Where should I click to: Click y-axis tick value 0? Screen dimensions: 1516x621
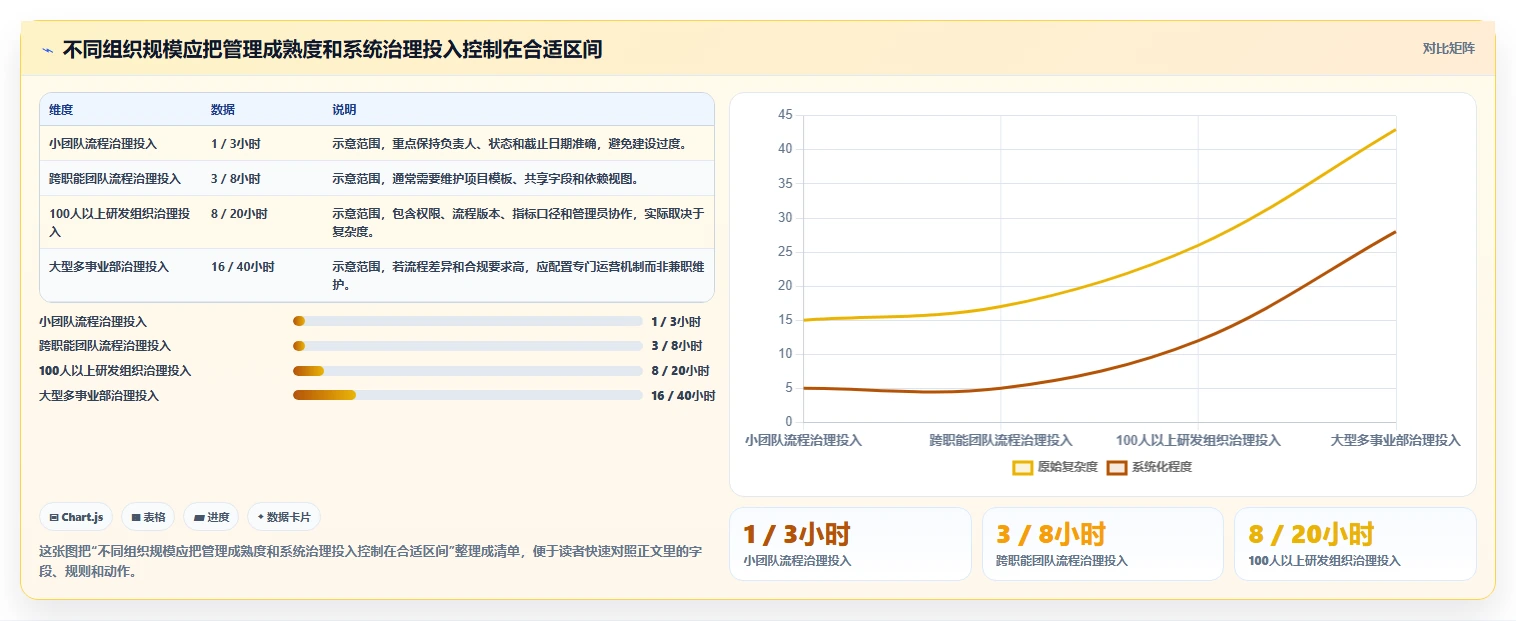coord(789,422)
